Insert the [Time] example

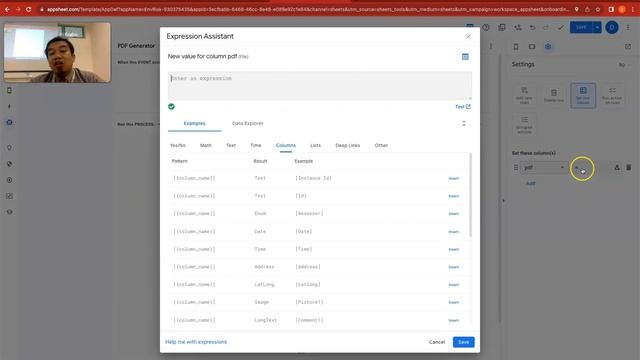click(453, 249)
